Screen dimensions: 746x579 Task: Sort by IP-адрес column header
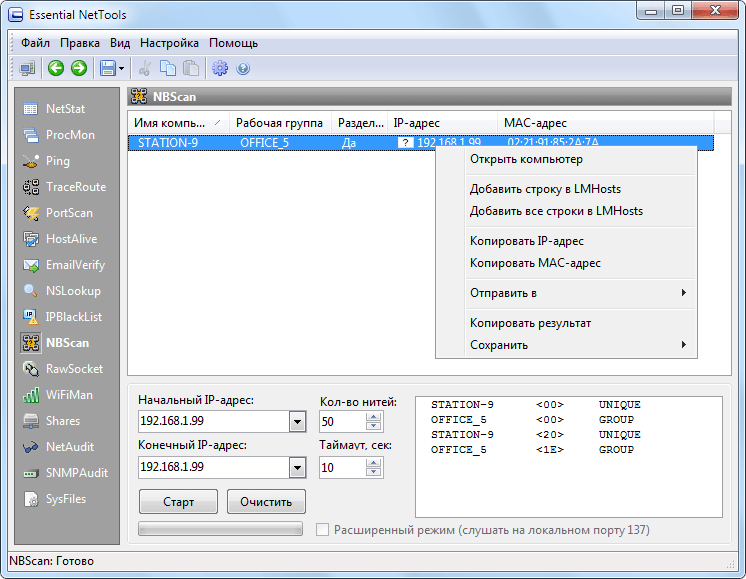(442, 123)
